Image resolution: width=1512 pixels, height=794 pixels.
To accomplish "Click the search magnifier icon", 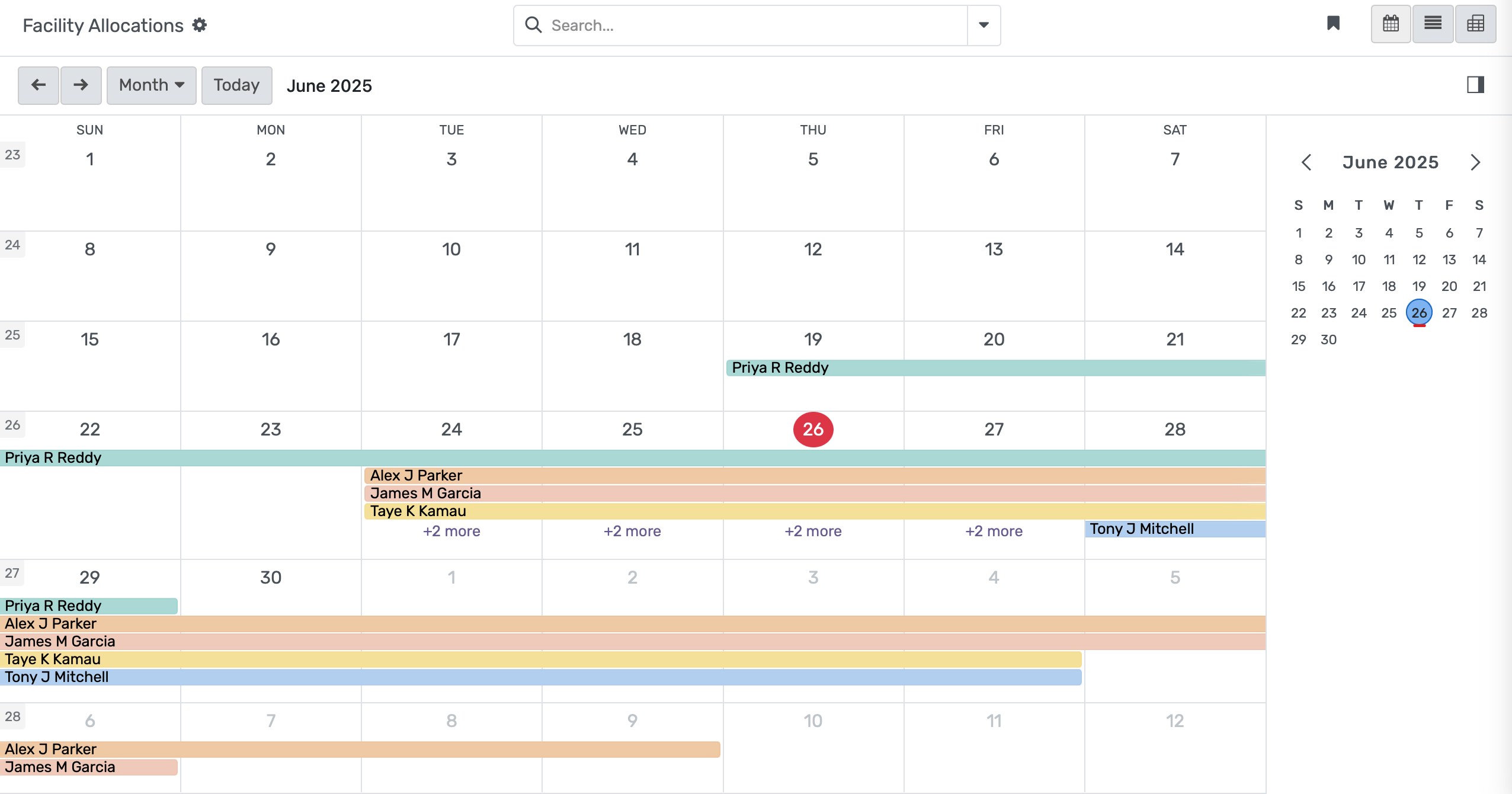I will [x=533, y=25].
